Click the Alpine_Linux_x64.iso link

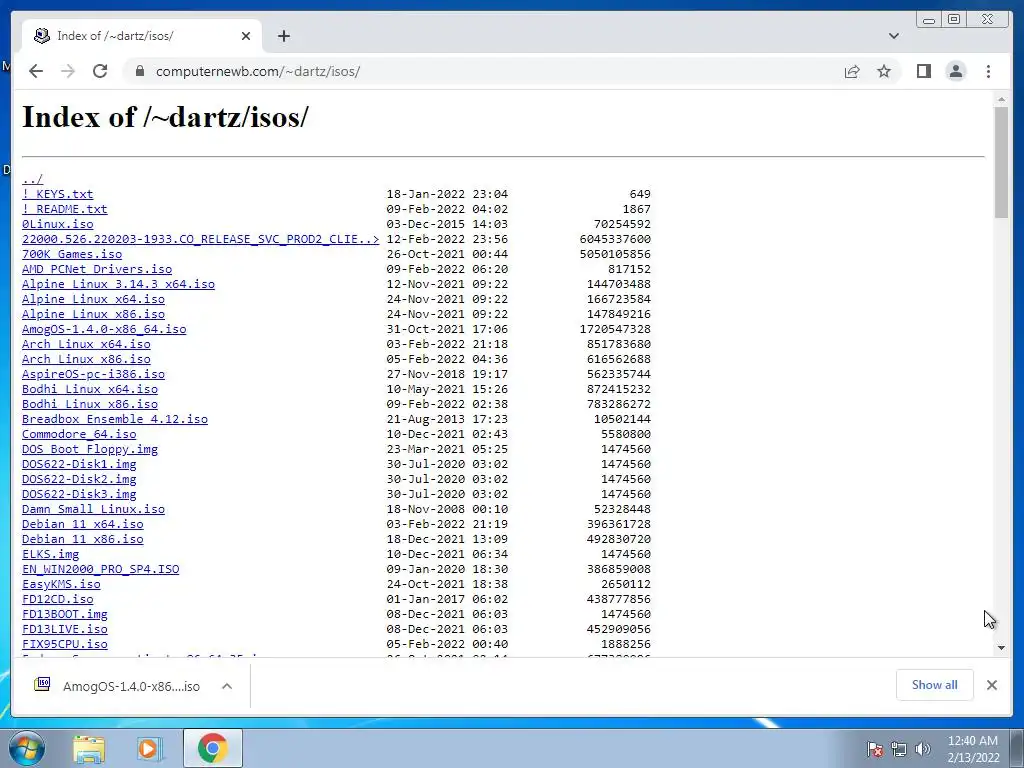93,299
